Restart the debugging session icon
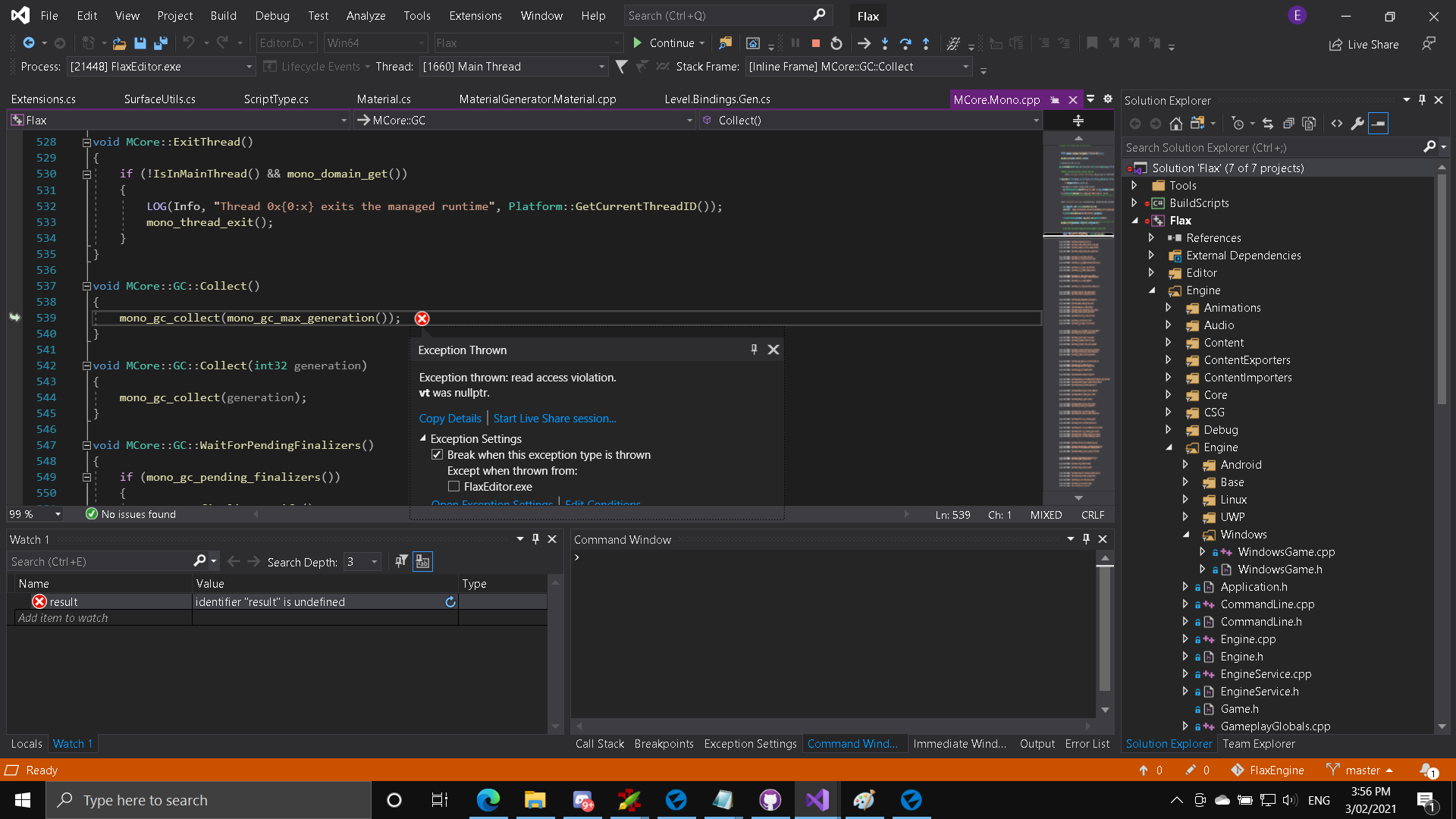This screenshot has width=1456, height=819. coord(837,43)
